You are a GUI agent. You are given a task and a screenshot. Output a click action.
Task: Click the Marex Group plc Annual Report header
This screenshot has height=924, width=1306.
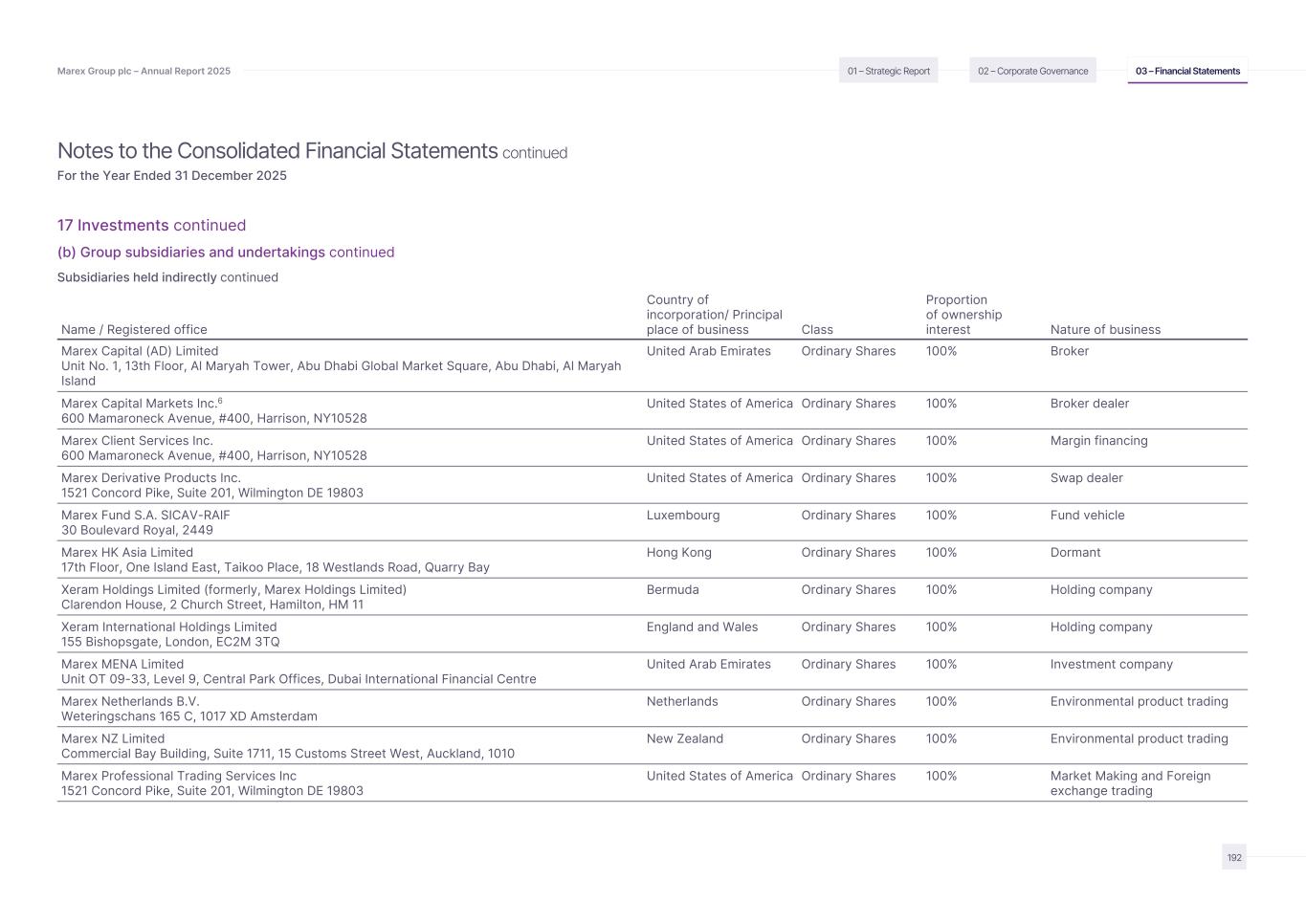tap(144, 71)
